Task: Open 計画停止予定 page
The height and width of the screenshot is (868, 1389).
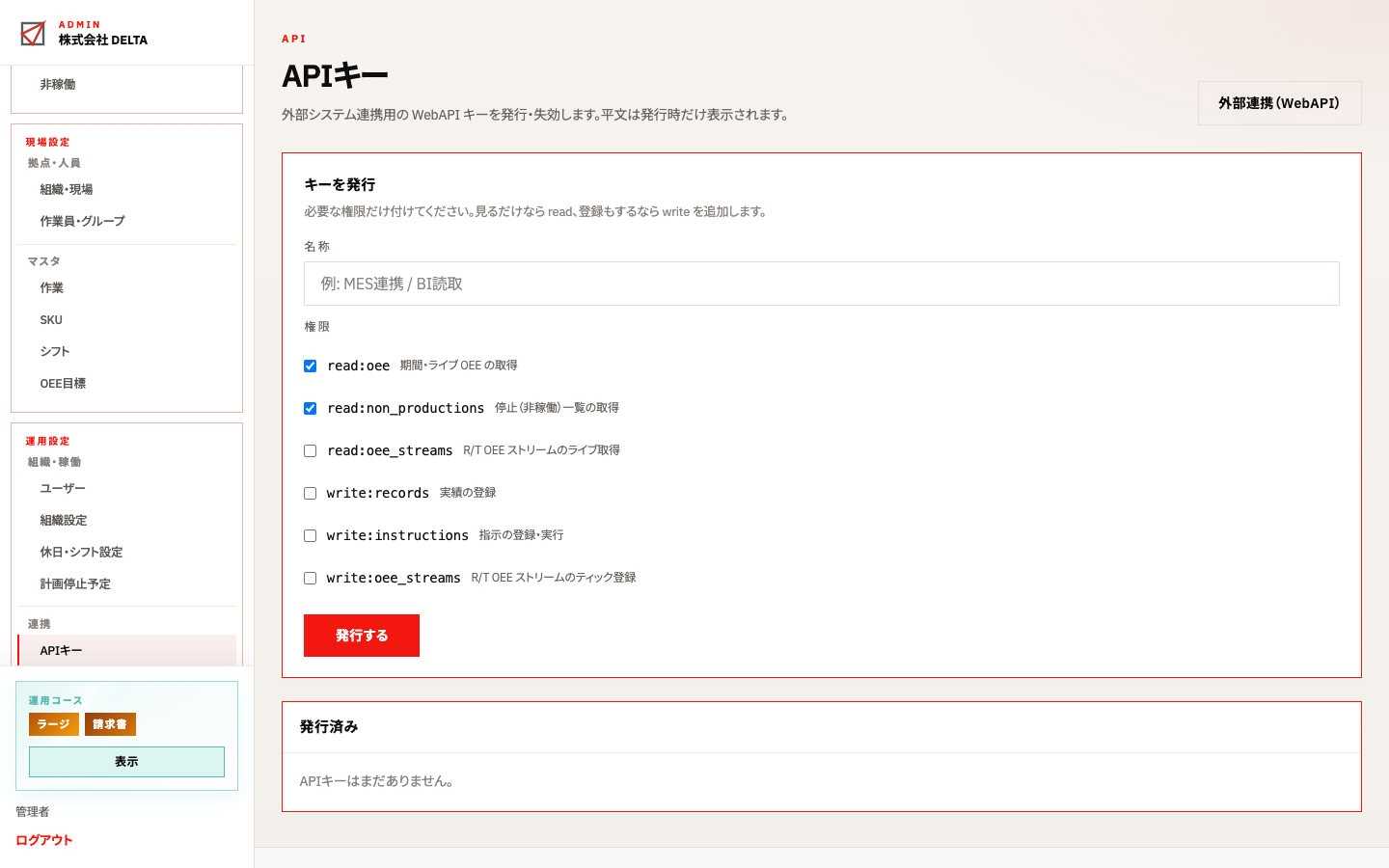Action: [126, 584]
